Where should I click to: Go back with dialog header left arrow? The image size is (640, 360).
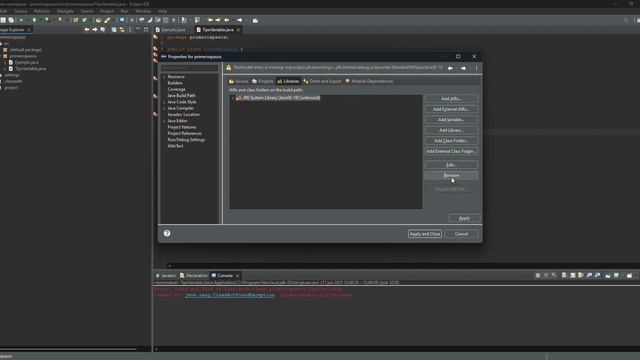click(450, 68)
